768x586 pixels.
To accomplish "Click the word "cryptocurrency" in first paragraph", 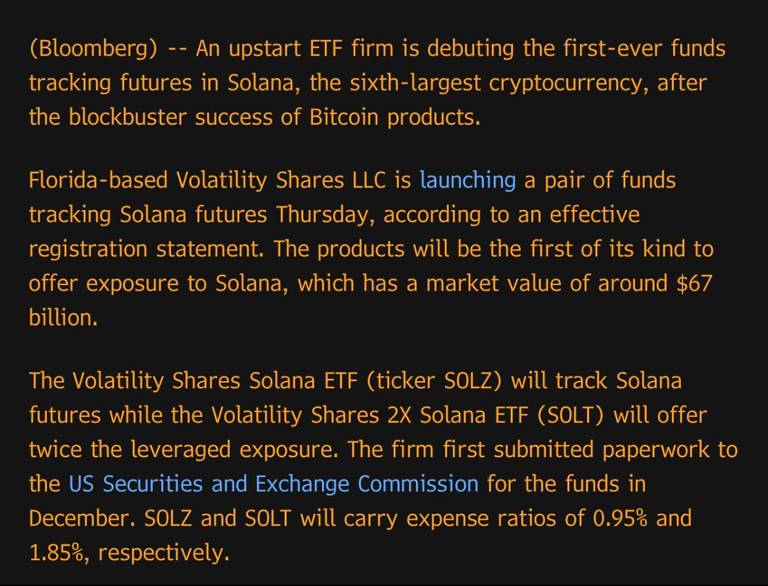I will [x=568, y=84].
